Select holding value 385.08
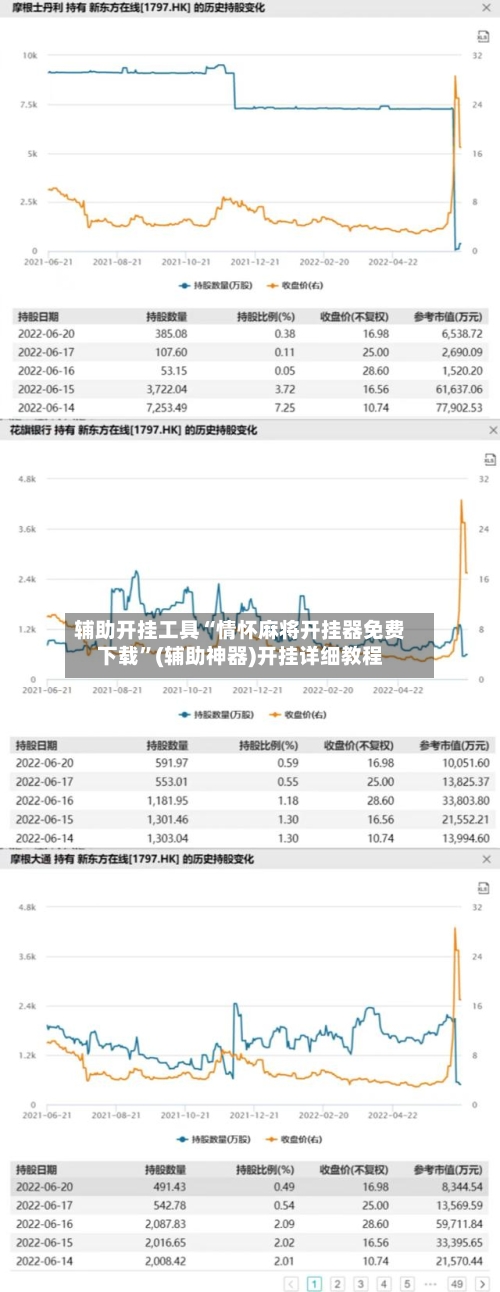This screenshot has height=1292, width=500. (171, 334)
